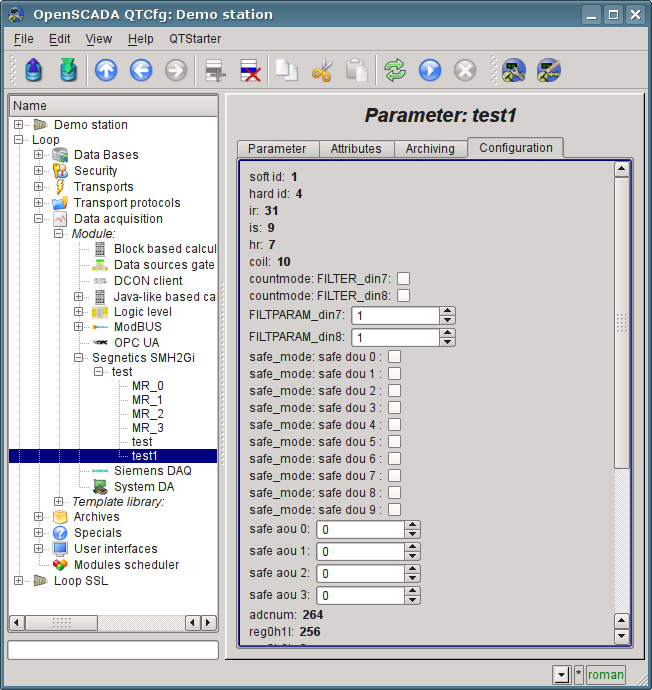Navigate back using the left arrow icon
This screenshot has height=690, width=652.
[141, 70]
